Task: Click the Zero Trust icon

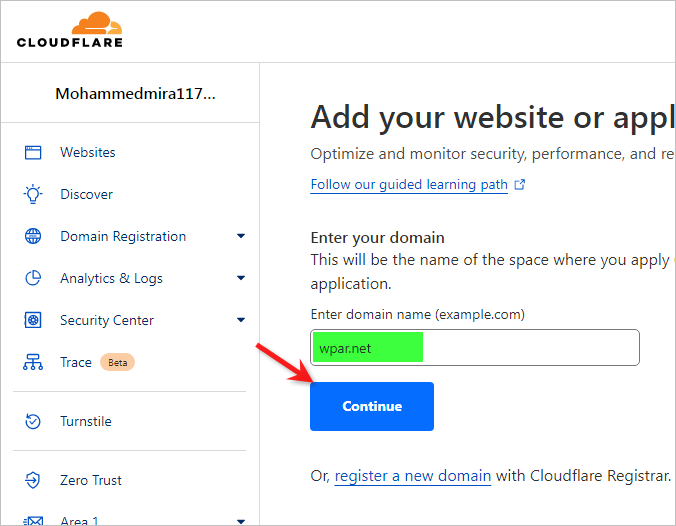Action: (33, 481)
